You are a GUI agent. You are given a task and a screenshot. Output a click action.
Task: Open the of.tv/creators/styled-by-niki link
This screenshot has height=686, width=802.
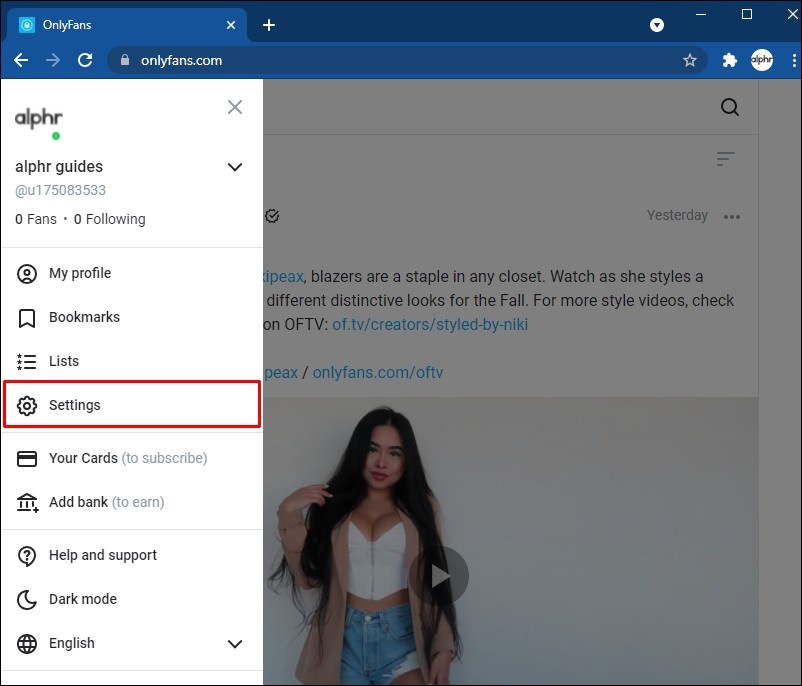point(430,325)
